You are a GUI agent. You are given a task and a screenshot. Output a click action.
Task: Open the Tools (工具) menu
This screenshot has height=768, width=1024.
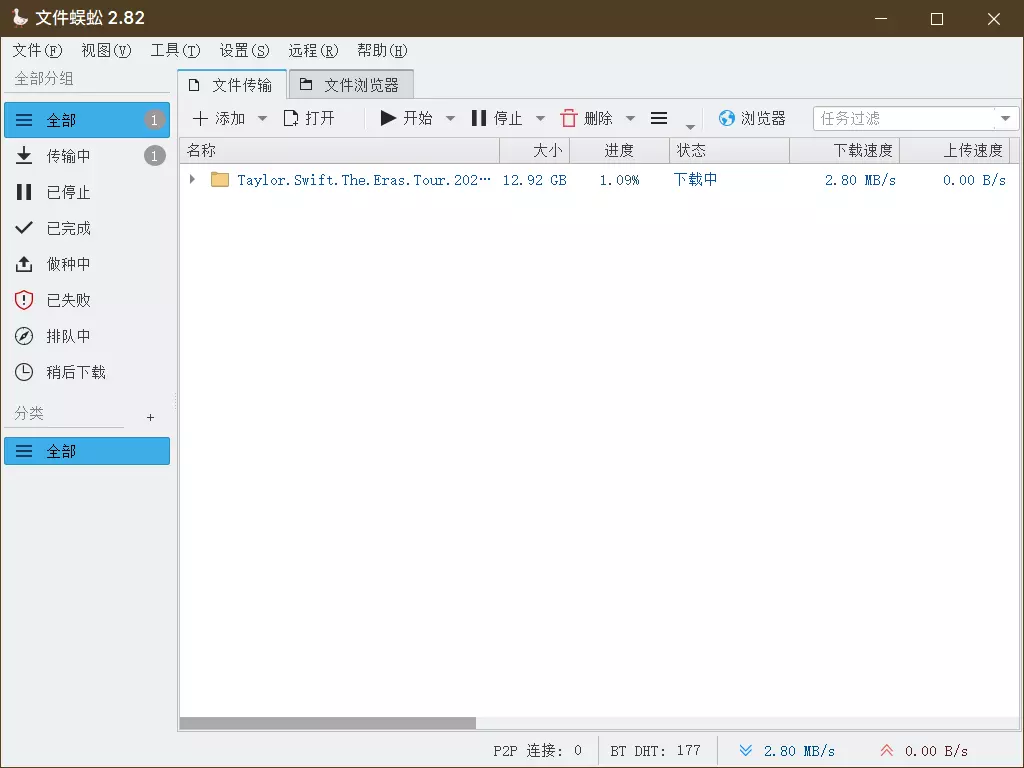click(x=175, y=50)
